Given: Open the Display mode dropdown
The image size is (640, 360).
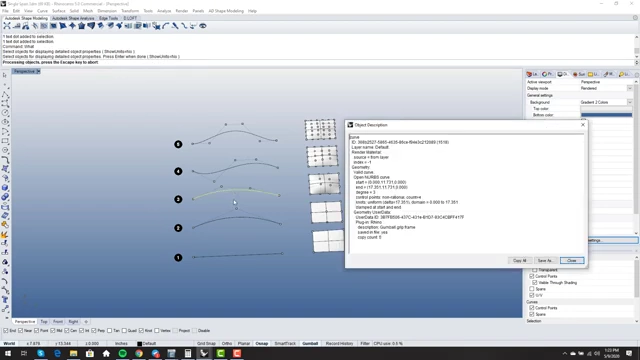Looking at the screenshot, I should click(629, 88).
